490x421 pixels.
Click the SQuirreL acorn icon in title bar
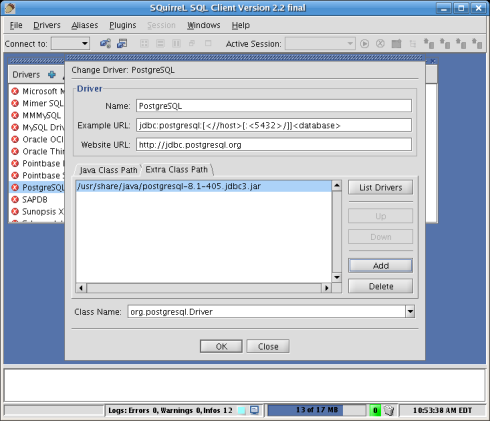[x=10, y=8]
